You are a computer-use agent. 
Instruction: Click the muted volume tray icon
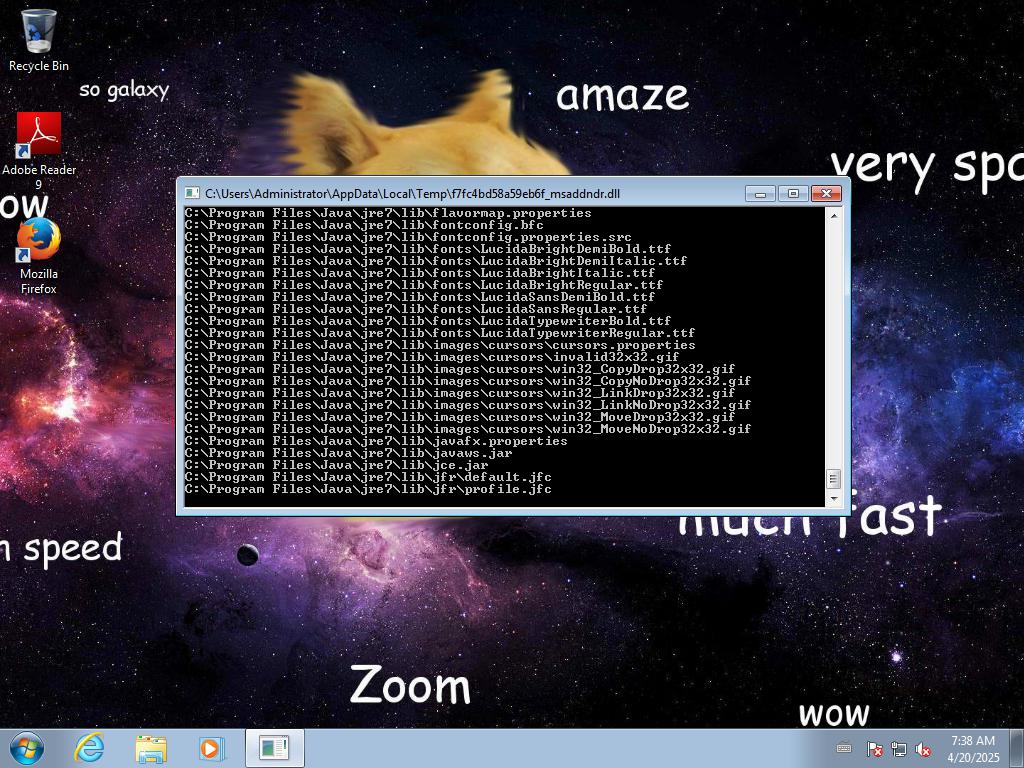tap(923, 748)
